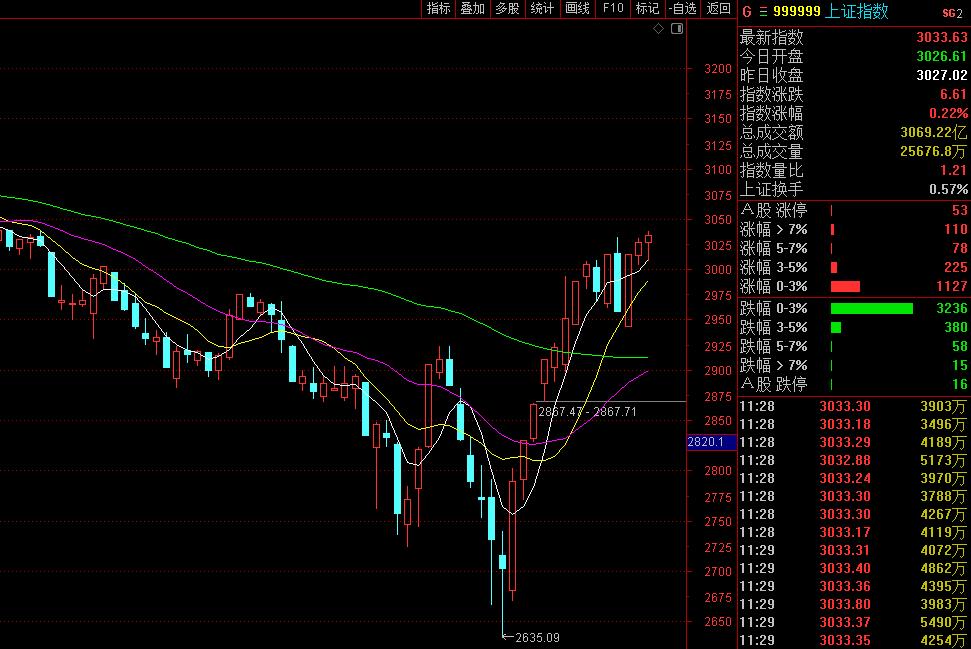This screenshot has height=649, width=971.
Task: Toggle the side panel layout icon
Action: pyautogui.click(x=677, y=28)
